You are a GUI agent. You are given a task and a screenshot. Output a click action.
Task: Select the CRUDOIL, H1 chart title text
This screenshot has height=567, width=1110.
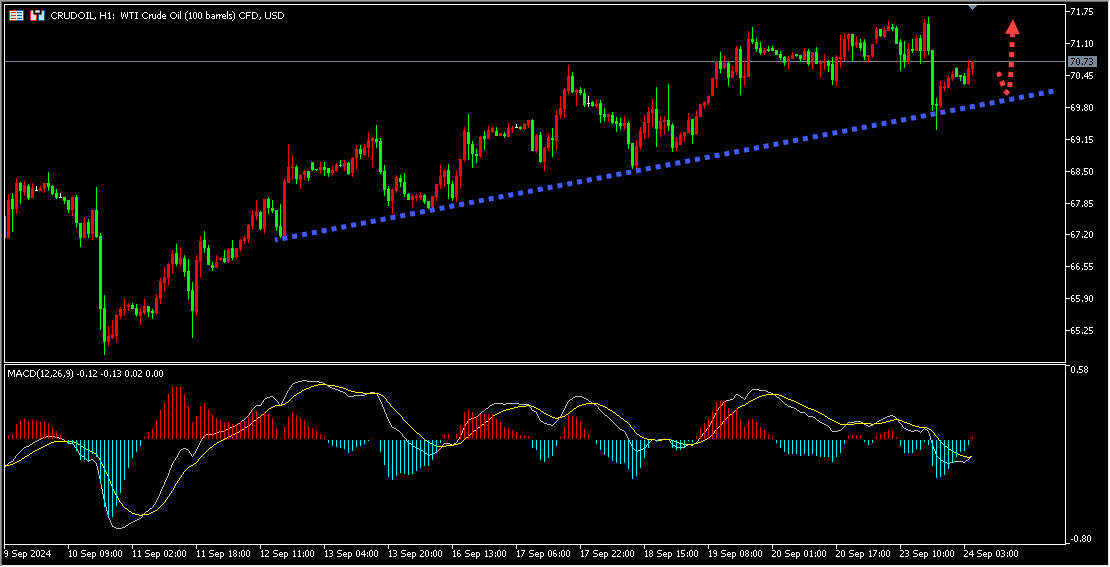click(168, 16)
